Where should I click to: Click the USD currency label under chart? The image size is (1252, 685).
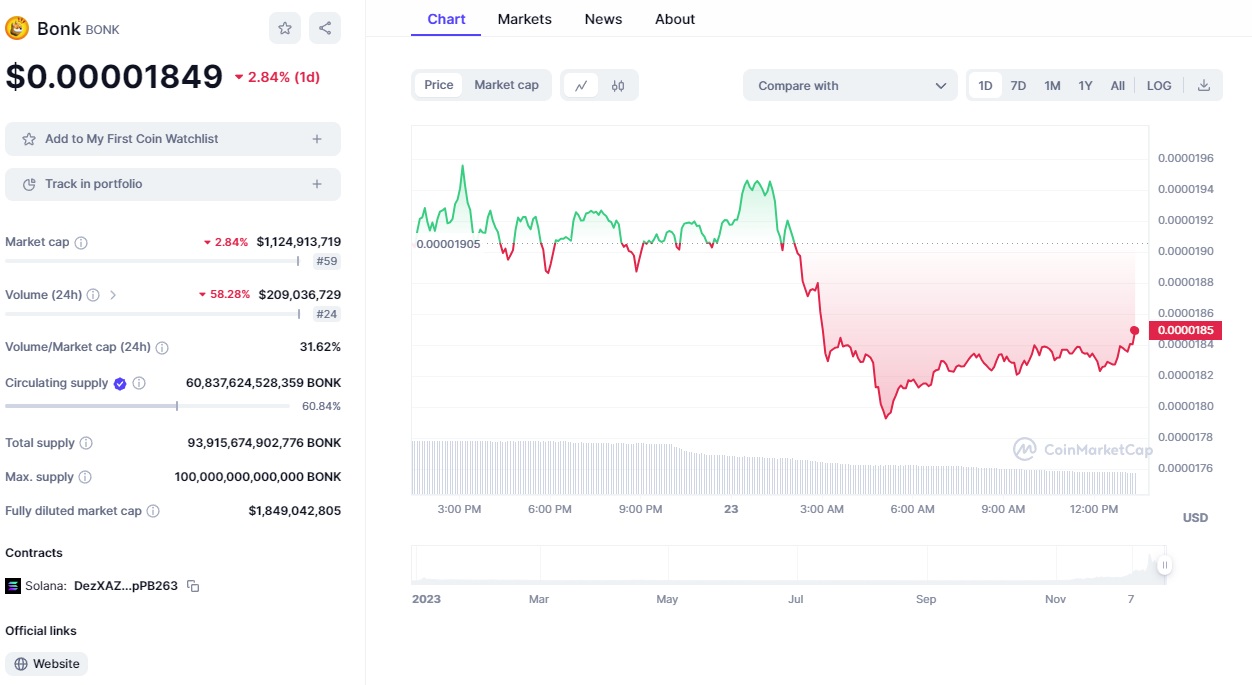coord(1195,518)
